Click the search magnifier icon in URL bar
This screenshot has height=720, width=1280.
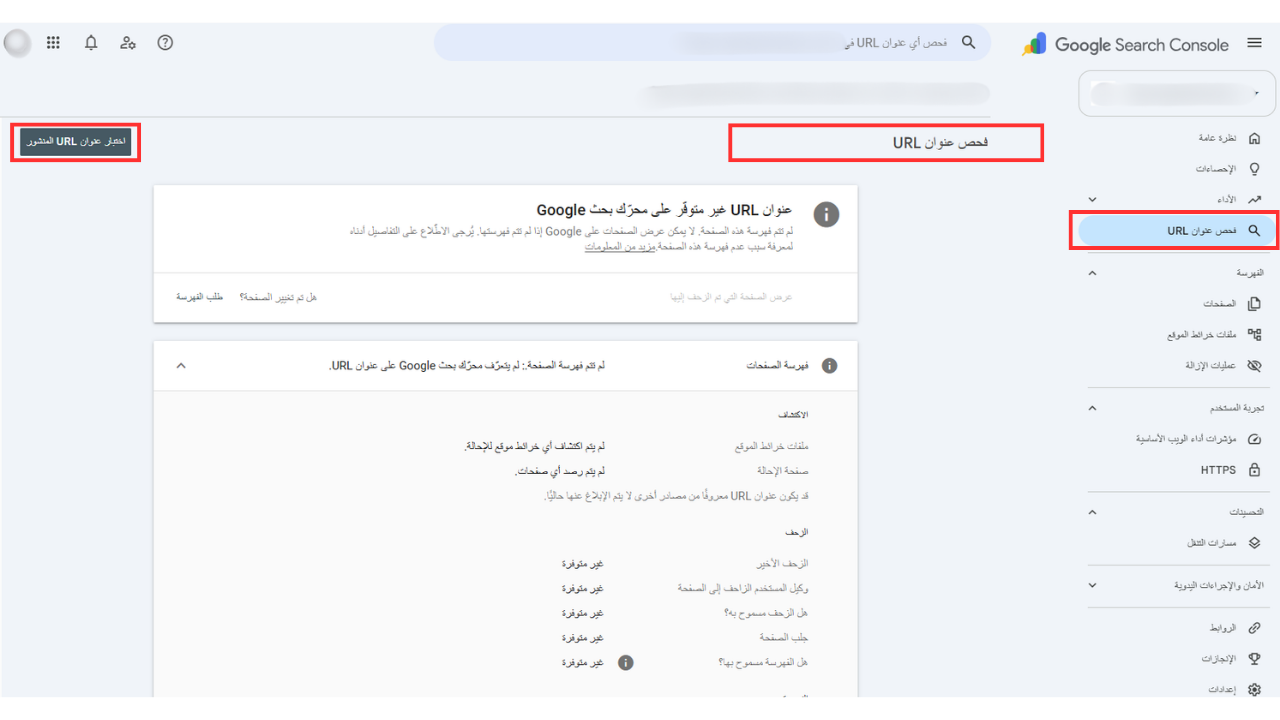[968, 43]
